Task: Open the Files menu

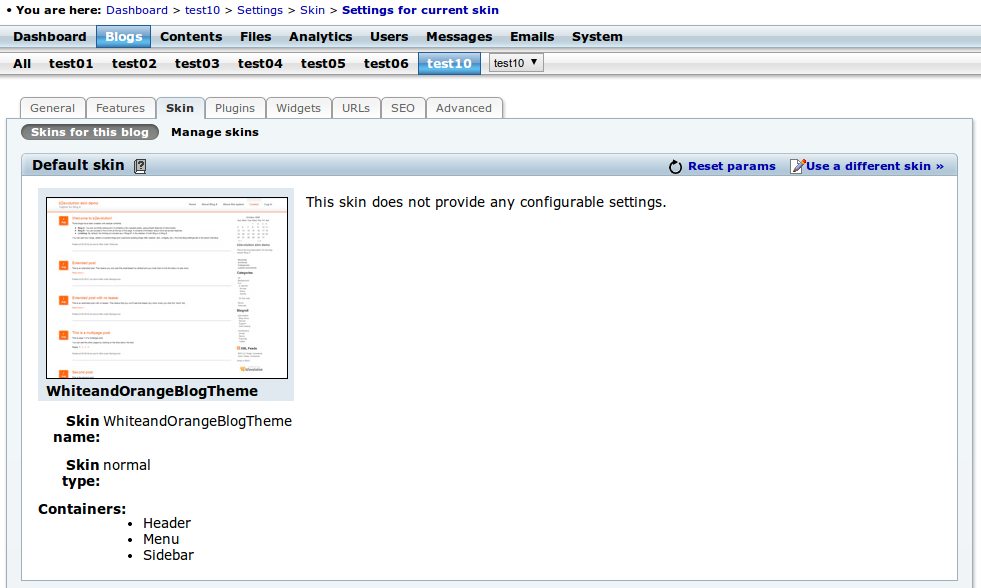Action: click(255, 37)
